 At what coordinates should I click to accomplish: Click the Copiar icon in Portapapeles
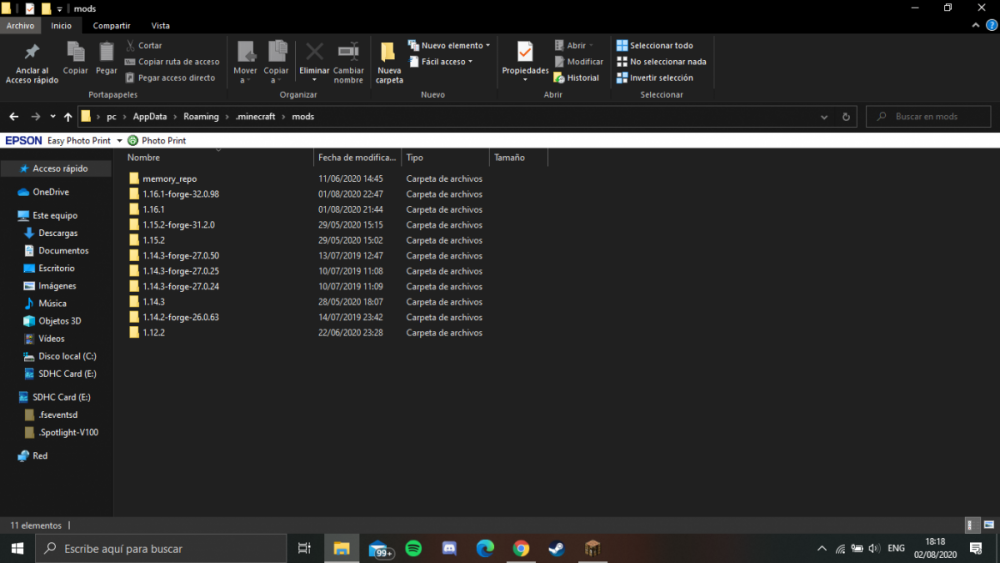click(x=75, y=55)
